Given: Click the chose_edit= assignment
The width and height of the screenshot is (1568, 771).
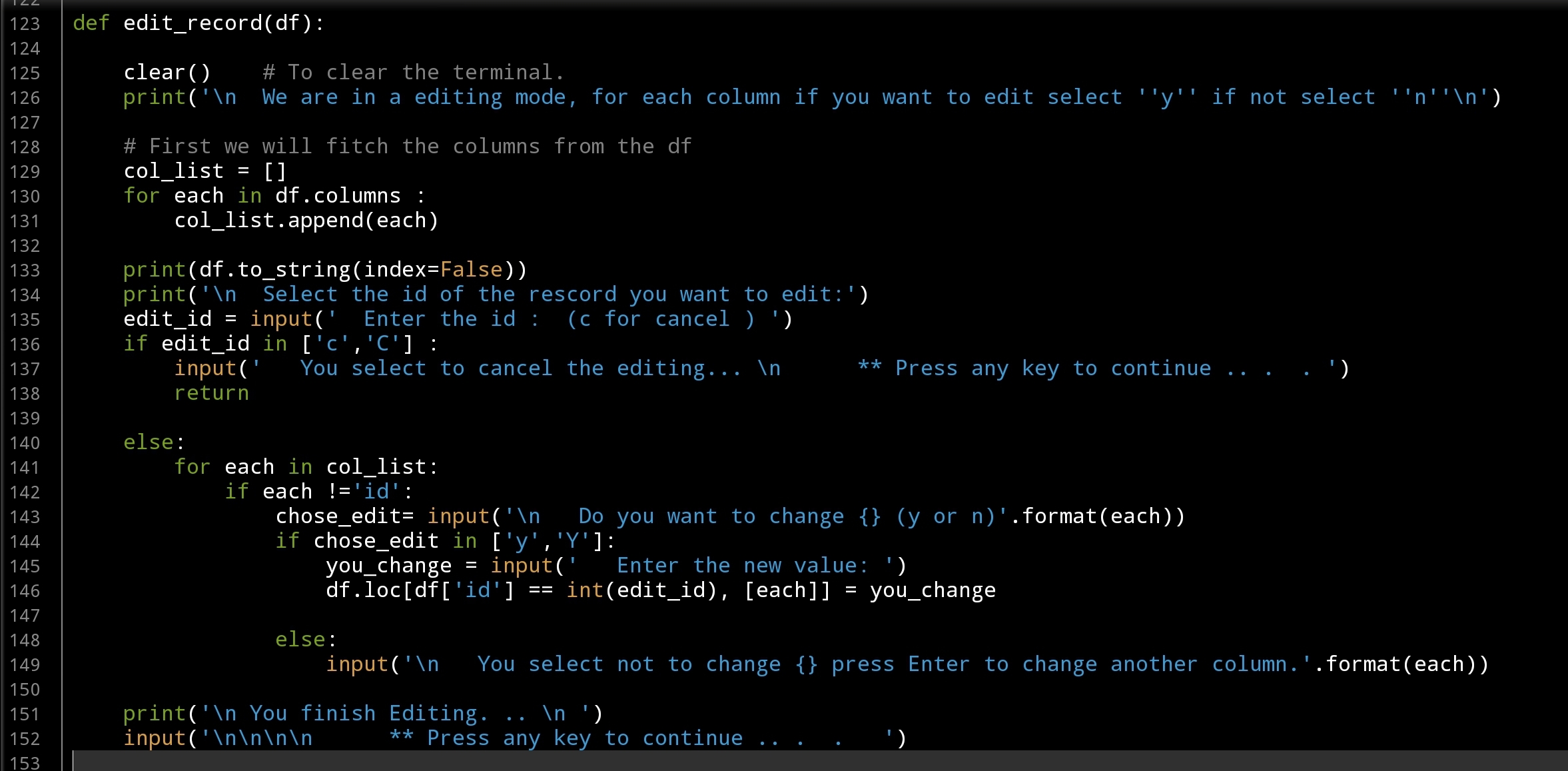Looking at the screenshot, I should click(x=344, y=516).
